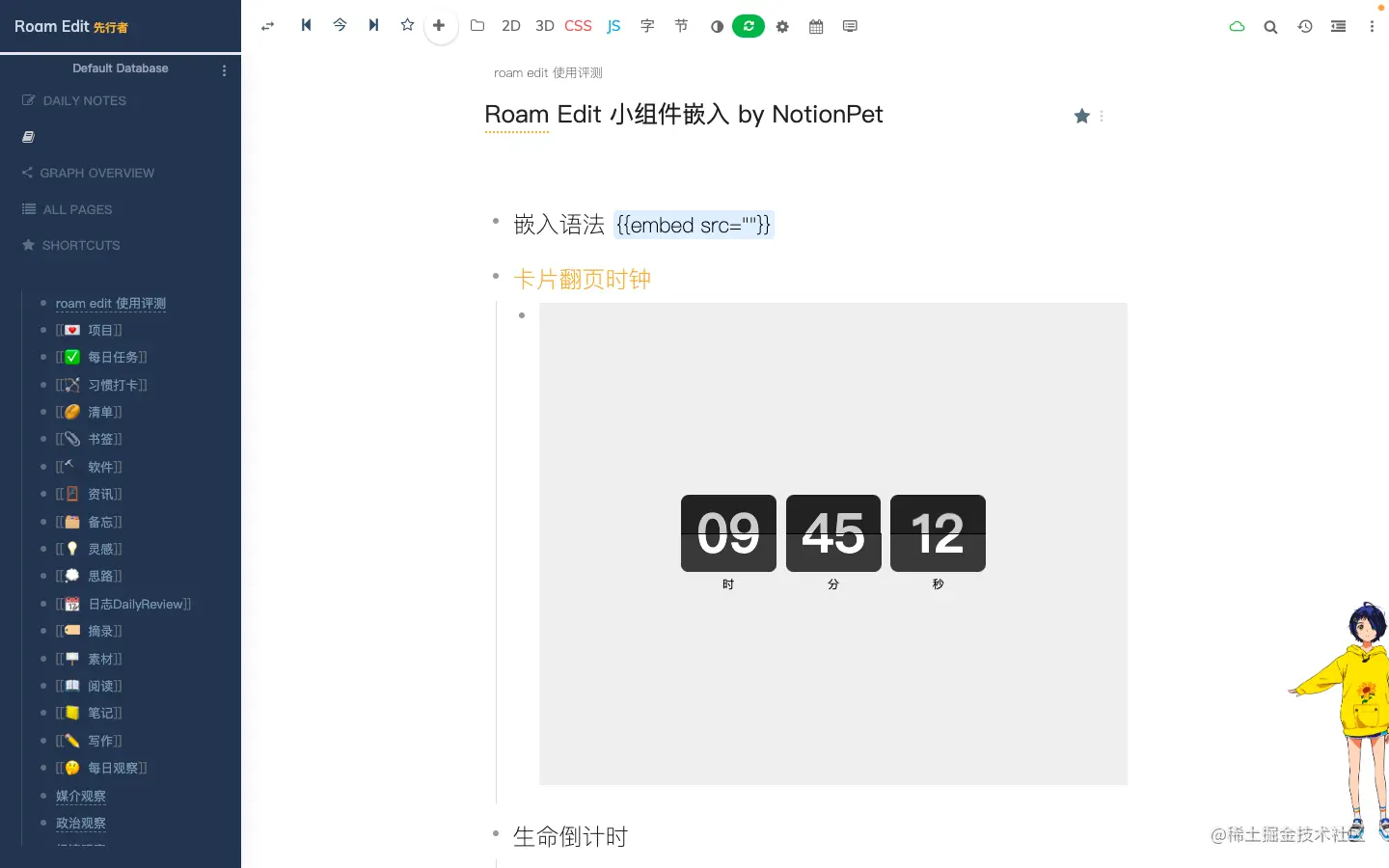1389x868 pixels.
Task: Add a new item with the plus button
Action: pyautogui.click(x=440, y=26)
